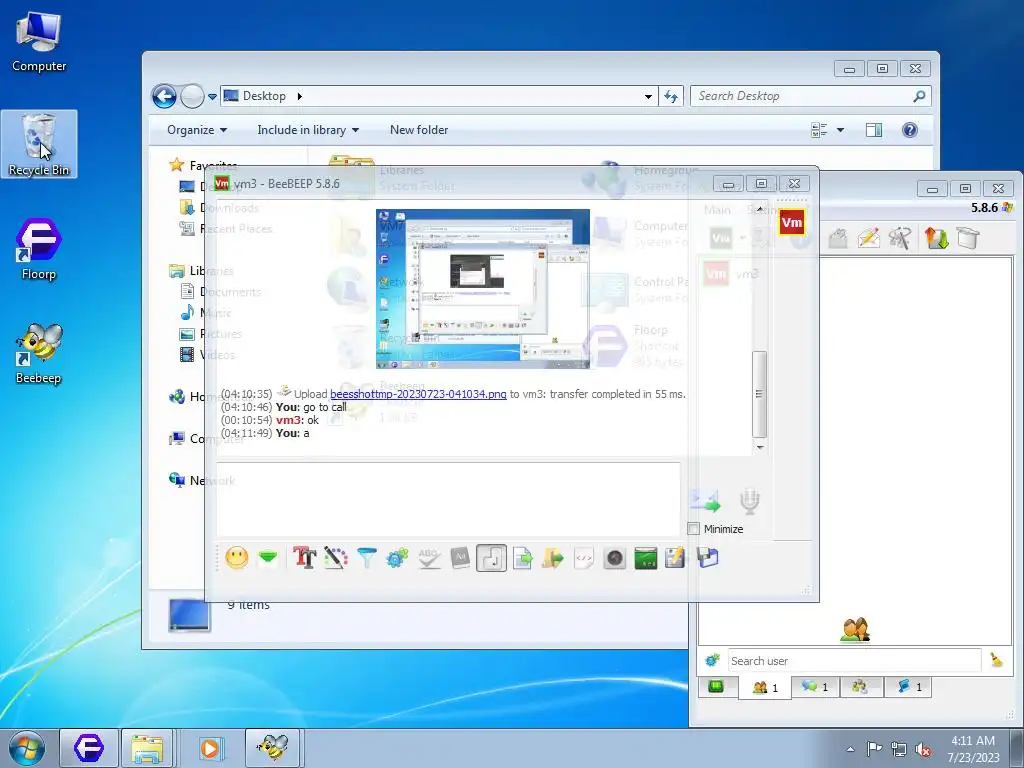Screen dimensions: 1024x768
Task: Switch to the groups tab
Action: tap(861, 687)
